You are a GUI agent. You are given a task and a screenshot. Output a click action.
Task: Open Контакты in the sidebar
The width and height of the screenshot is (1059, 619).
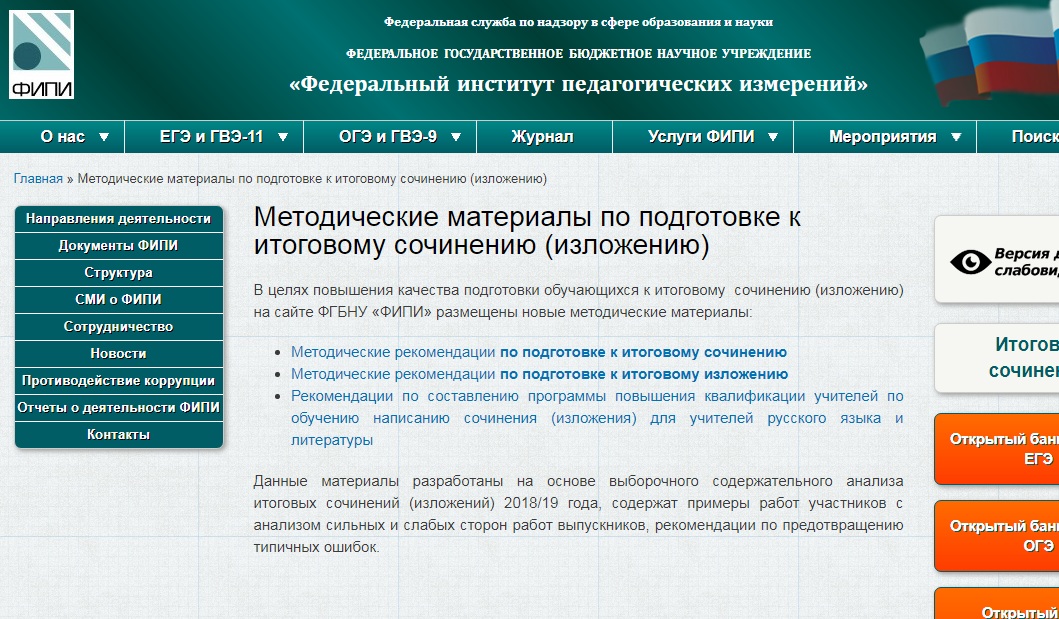(118, 435)
